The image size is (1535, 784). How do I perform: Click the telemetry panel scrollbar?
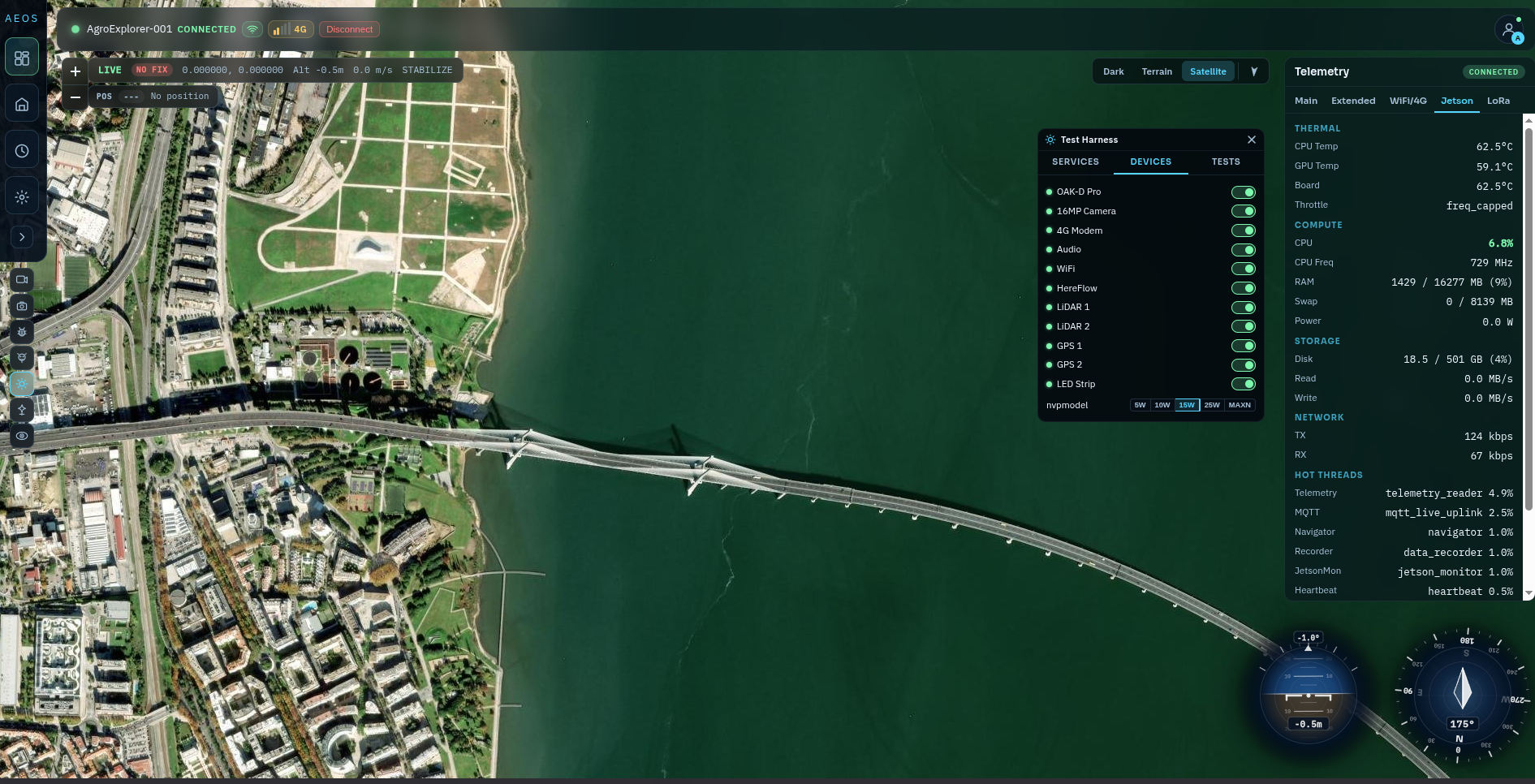click(x=1529, y=319)
